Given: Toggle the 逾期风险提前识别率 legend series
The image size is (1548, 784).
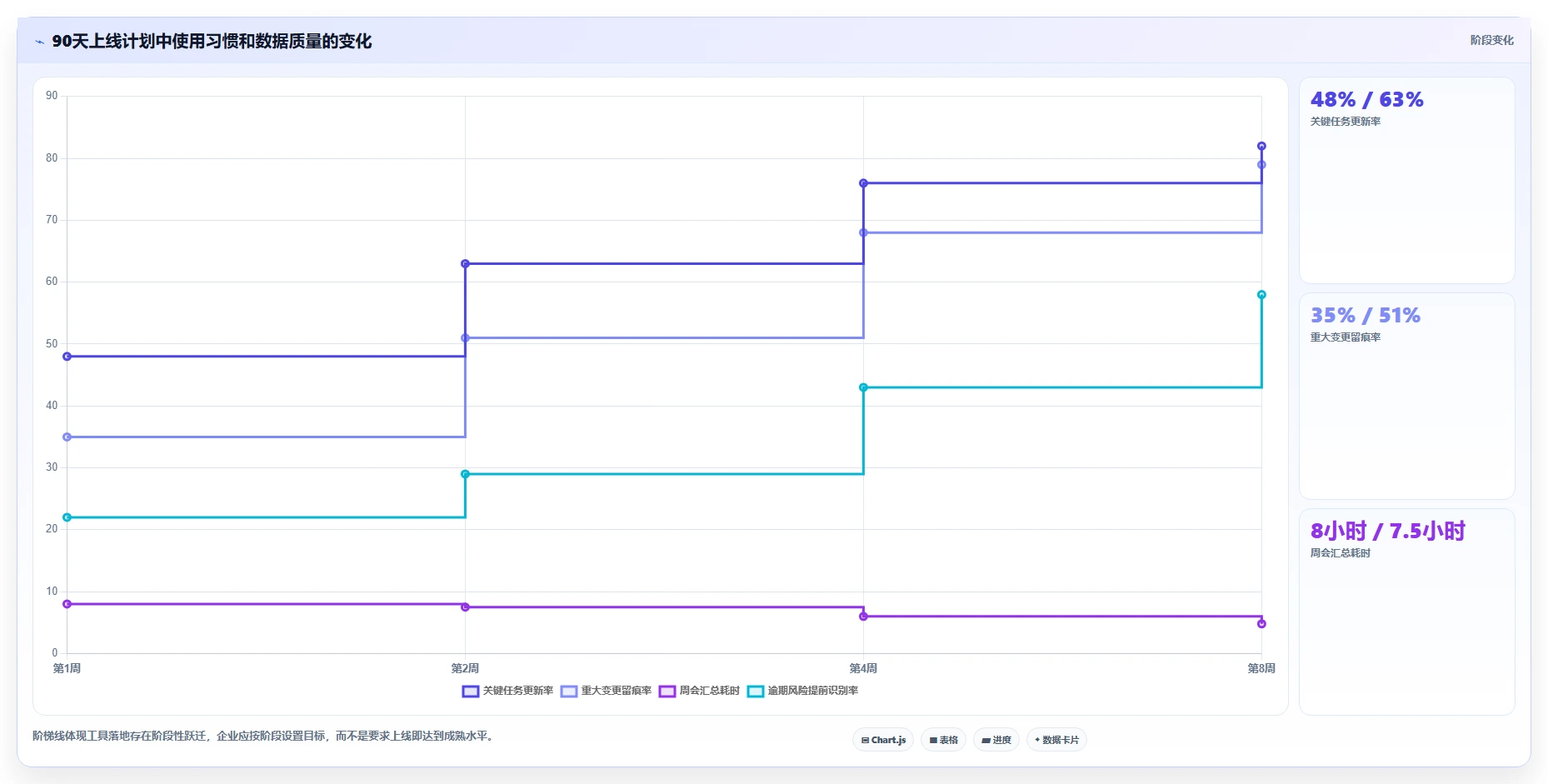Looking at the screenshot, I should pos(802,691).
